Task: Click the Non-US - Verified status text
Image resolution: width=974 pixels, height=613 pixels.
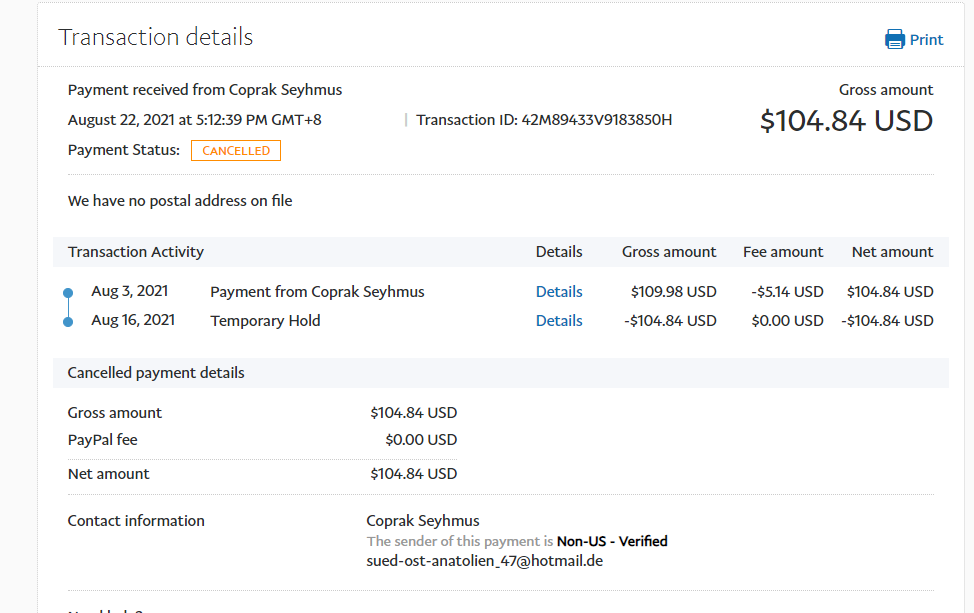Action: tap(612, 541)
